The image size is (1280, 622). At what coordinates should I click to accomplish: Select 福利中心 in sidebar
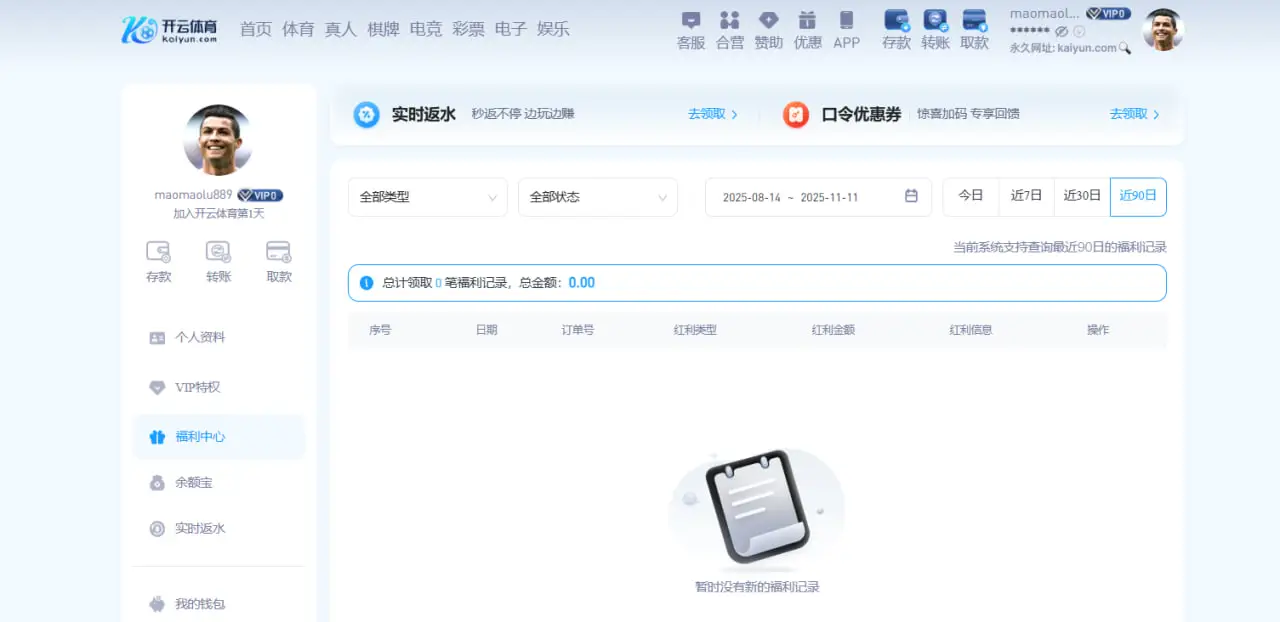click(x=218, y=437)
